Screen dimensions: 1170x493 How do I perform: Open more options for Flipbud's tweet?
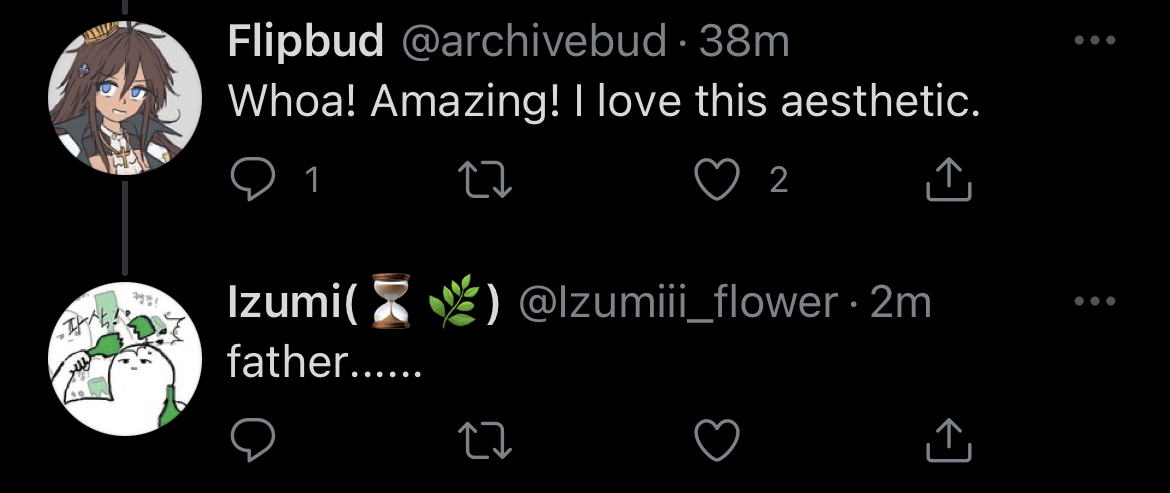tap(1093, 41)
